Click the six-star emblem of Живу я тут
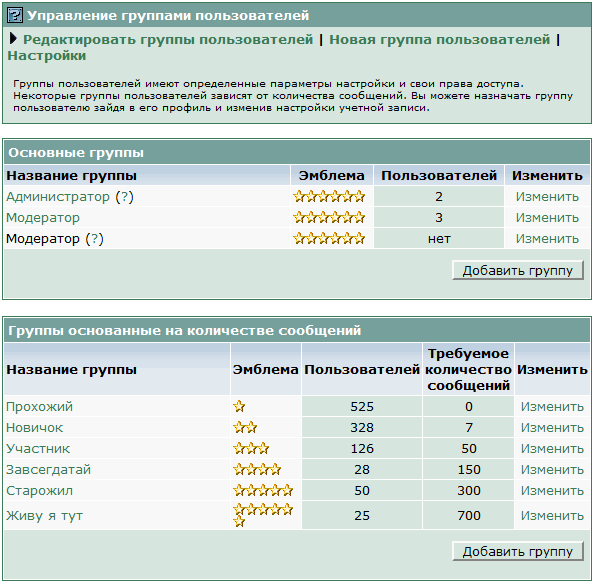This screenshot has width=598, height=586. click(x=263, y=515)
